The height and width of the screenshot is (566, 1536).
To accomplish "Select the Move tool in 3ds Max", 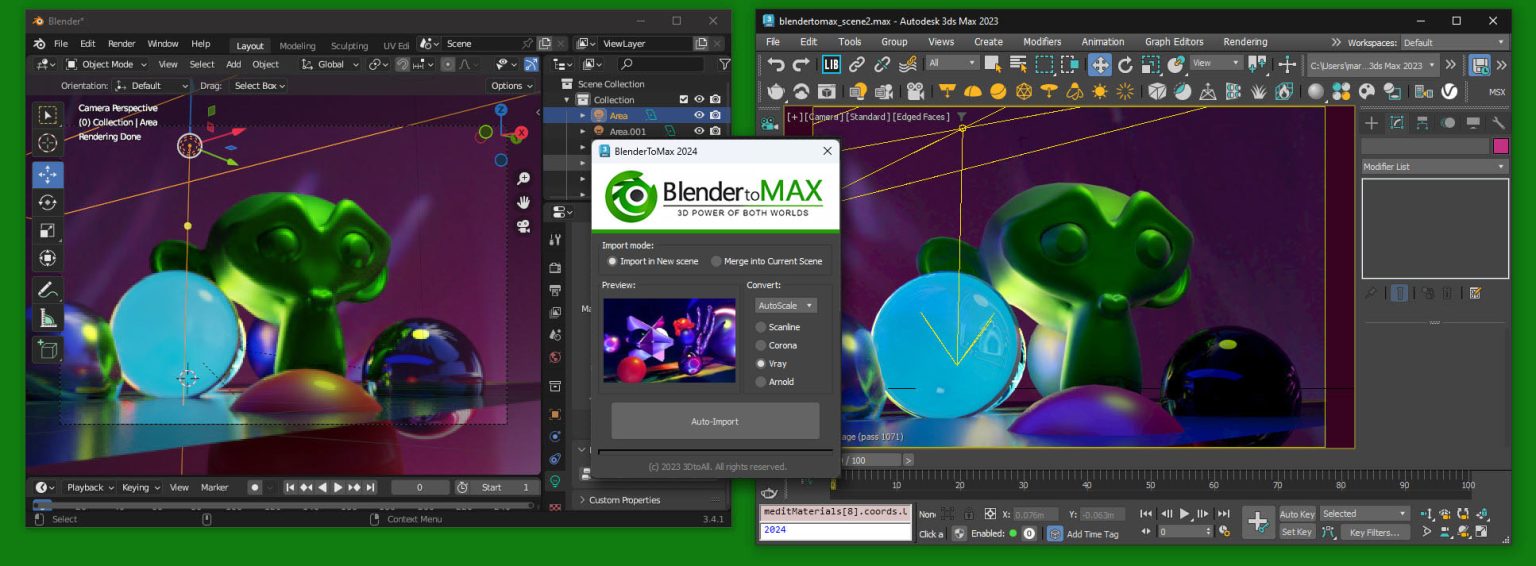I will point(1099,64).
